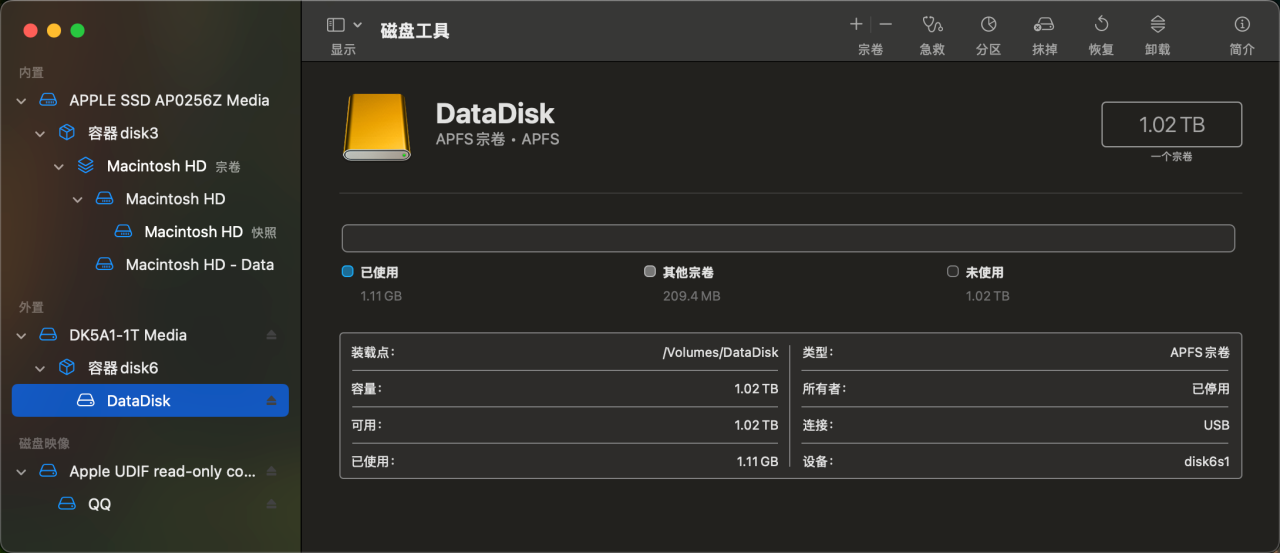Viewport: 1280px width, 553px height.
Task: Eject the DK5A1-1T Media disk
Action: [x=271, y=335]
